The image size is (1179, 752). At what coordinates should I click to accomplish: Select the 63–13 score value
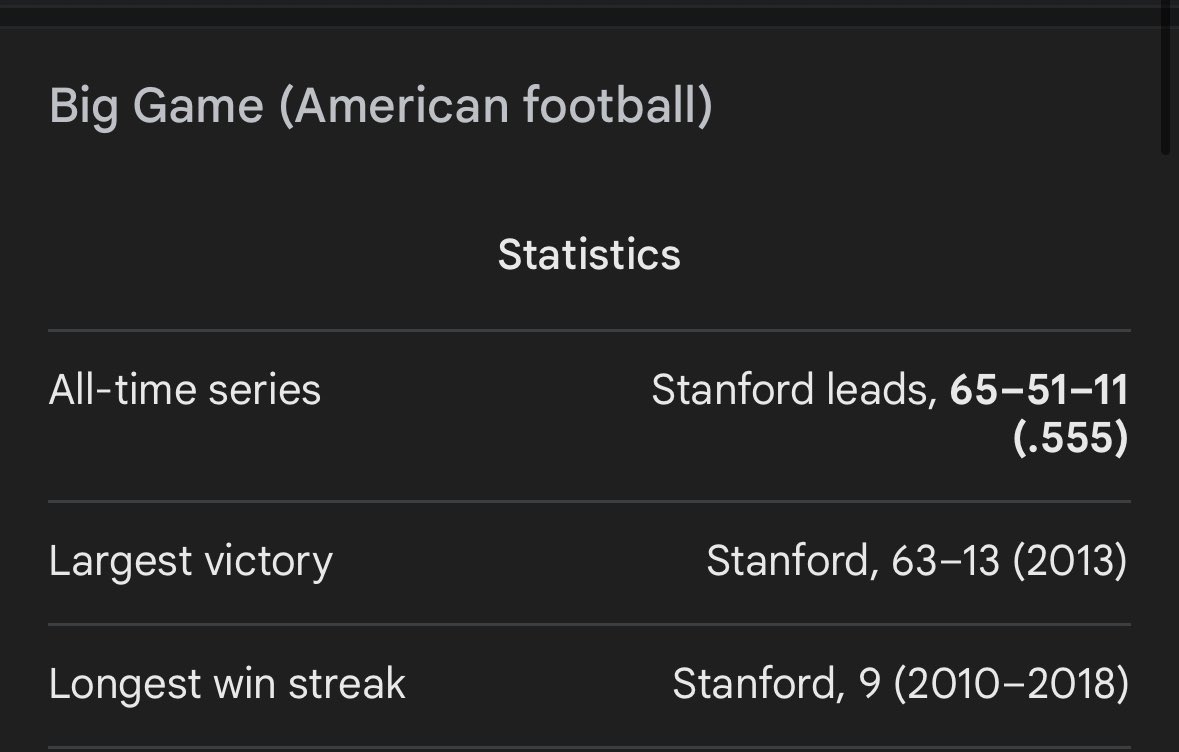(945, 561)
